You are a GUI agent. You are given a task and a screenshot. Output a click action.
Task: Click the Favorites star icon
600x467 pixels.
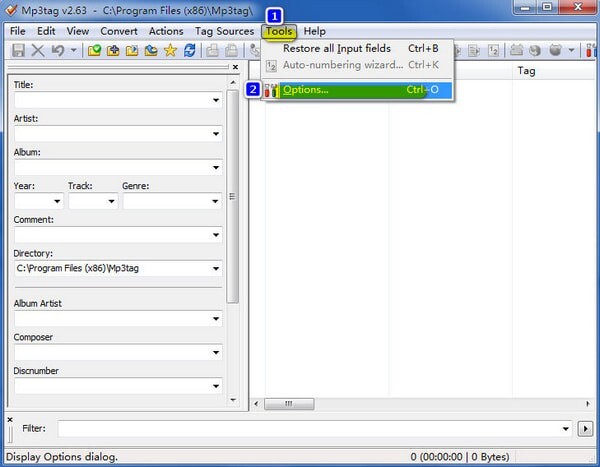170,50
